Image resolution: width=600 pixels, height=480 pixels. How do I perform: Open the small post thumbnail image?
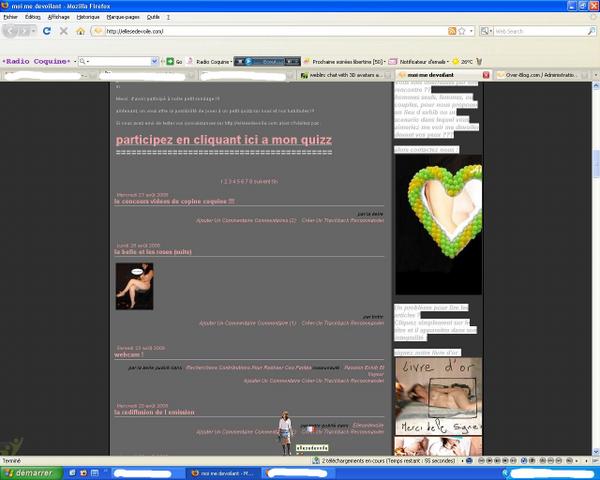134,286
